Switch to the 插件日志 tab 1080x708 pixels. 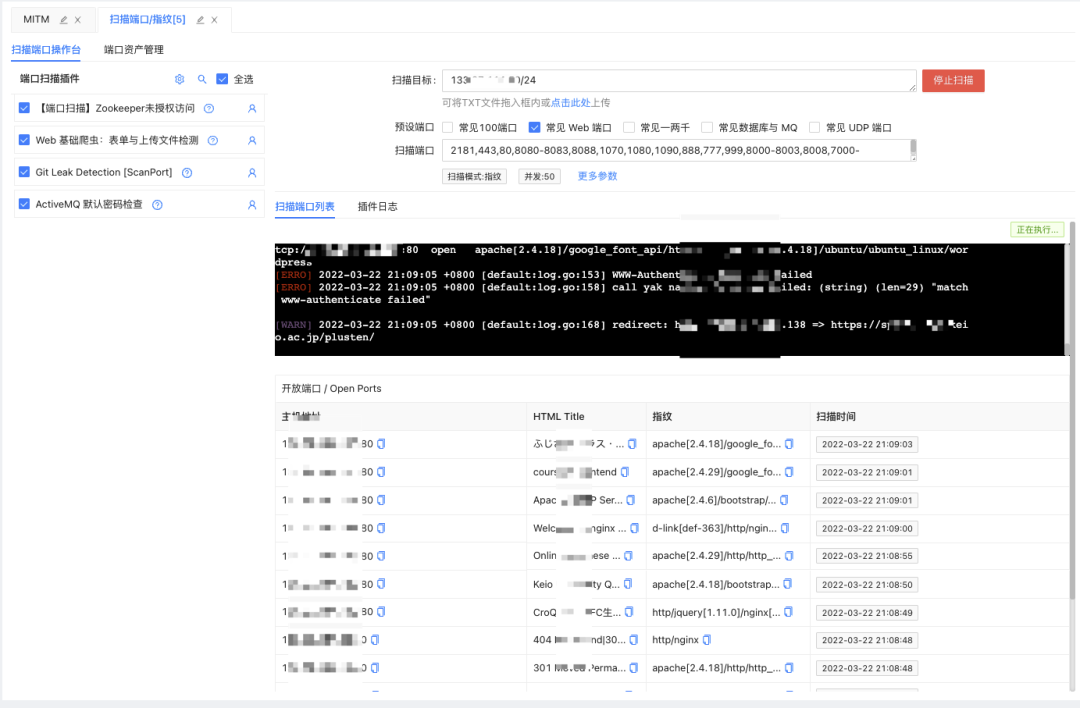(377, 207)
